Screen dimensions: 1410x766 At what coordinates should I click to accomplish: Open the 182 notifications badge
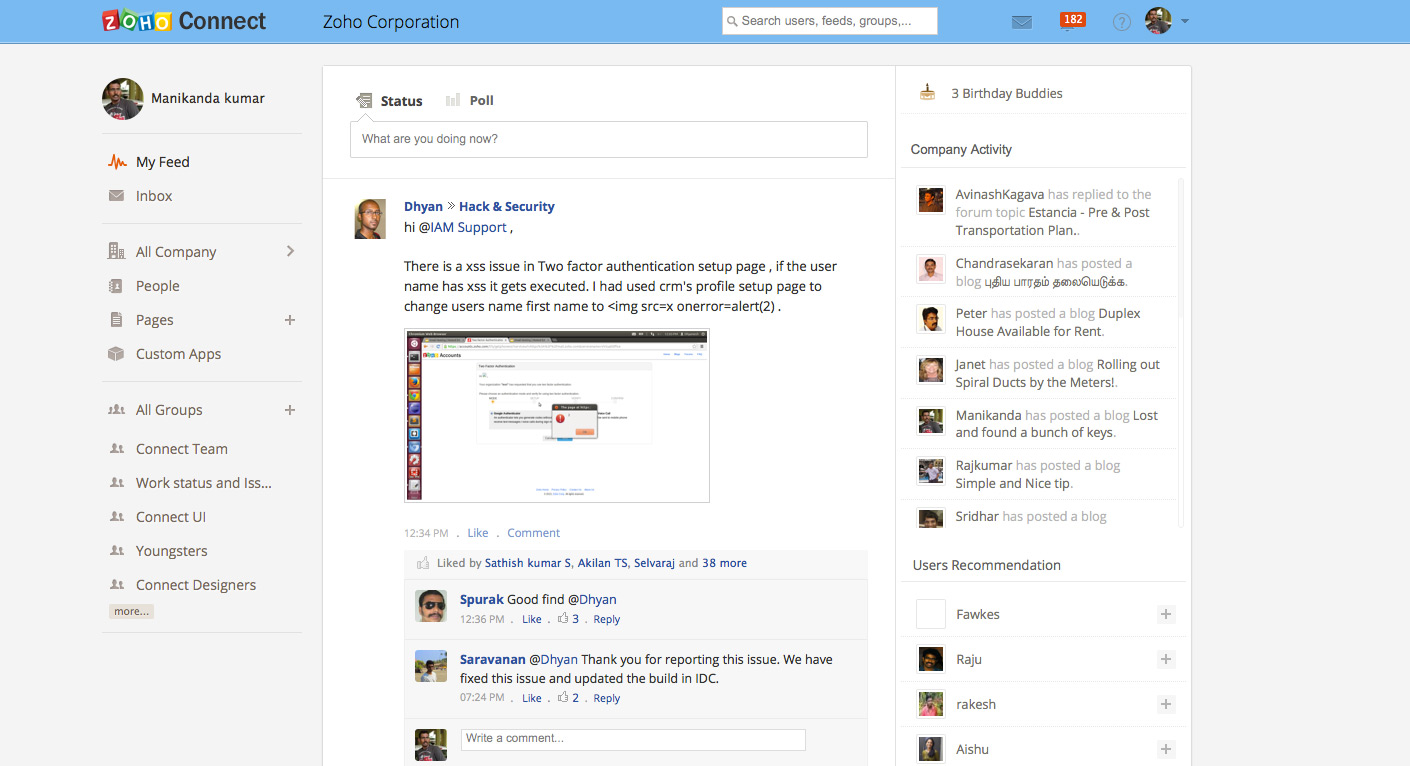tap(1072, 20)
